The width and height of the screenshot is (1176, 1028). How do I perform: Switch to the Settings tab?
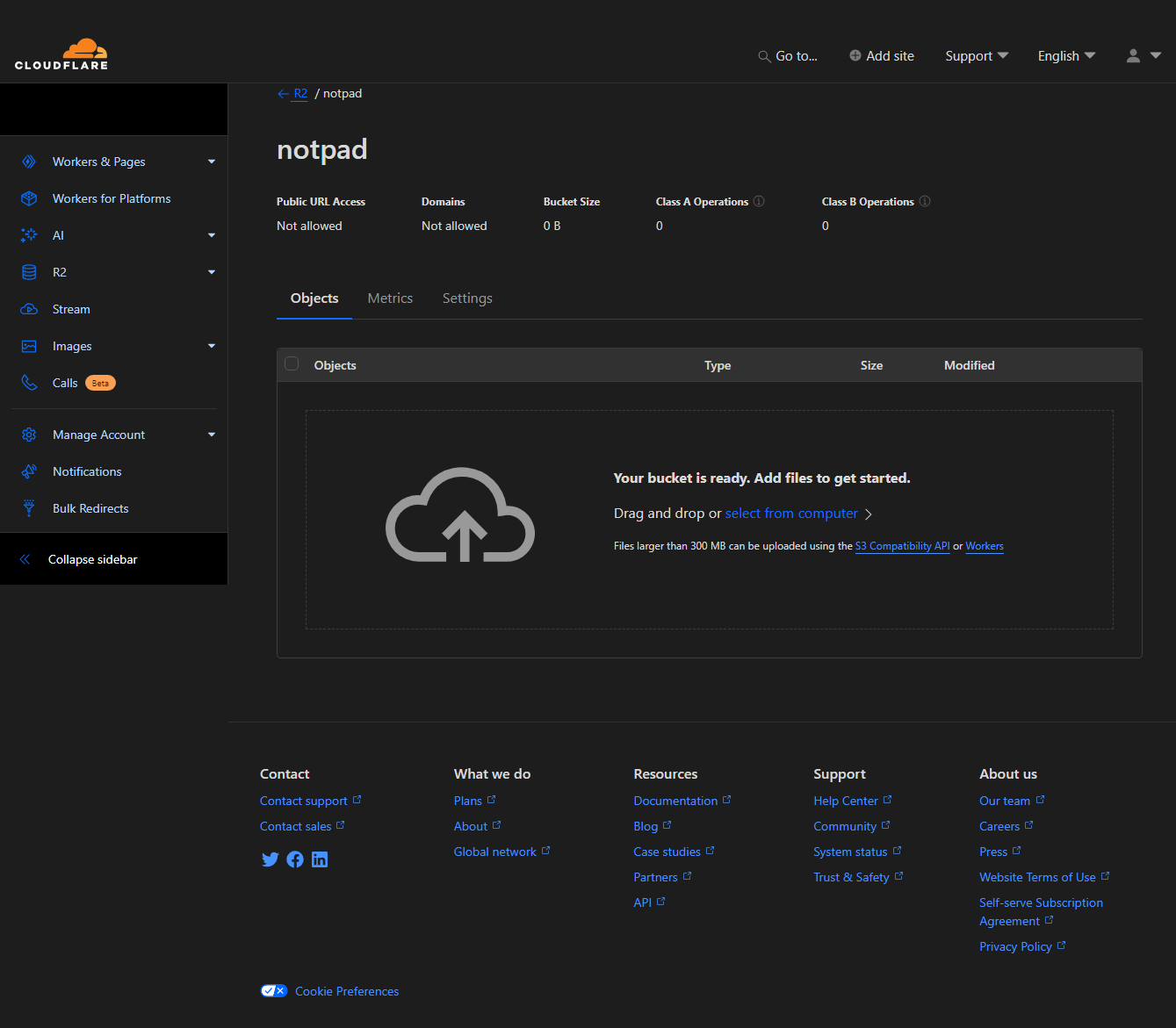(x=467, y=298)
